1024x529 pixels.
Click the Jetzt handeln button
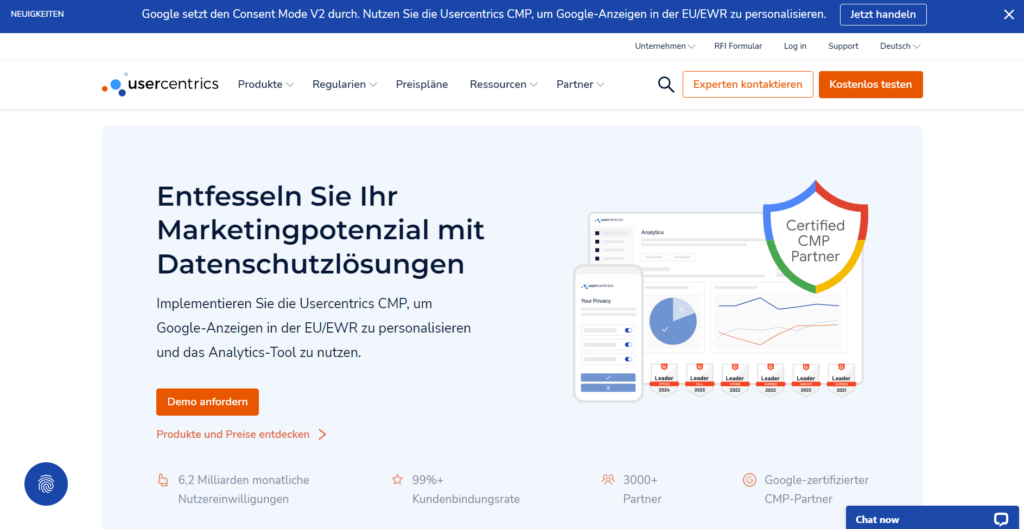point(883,14)
